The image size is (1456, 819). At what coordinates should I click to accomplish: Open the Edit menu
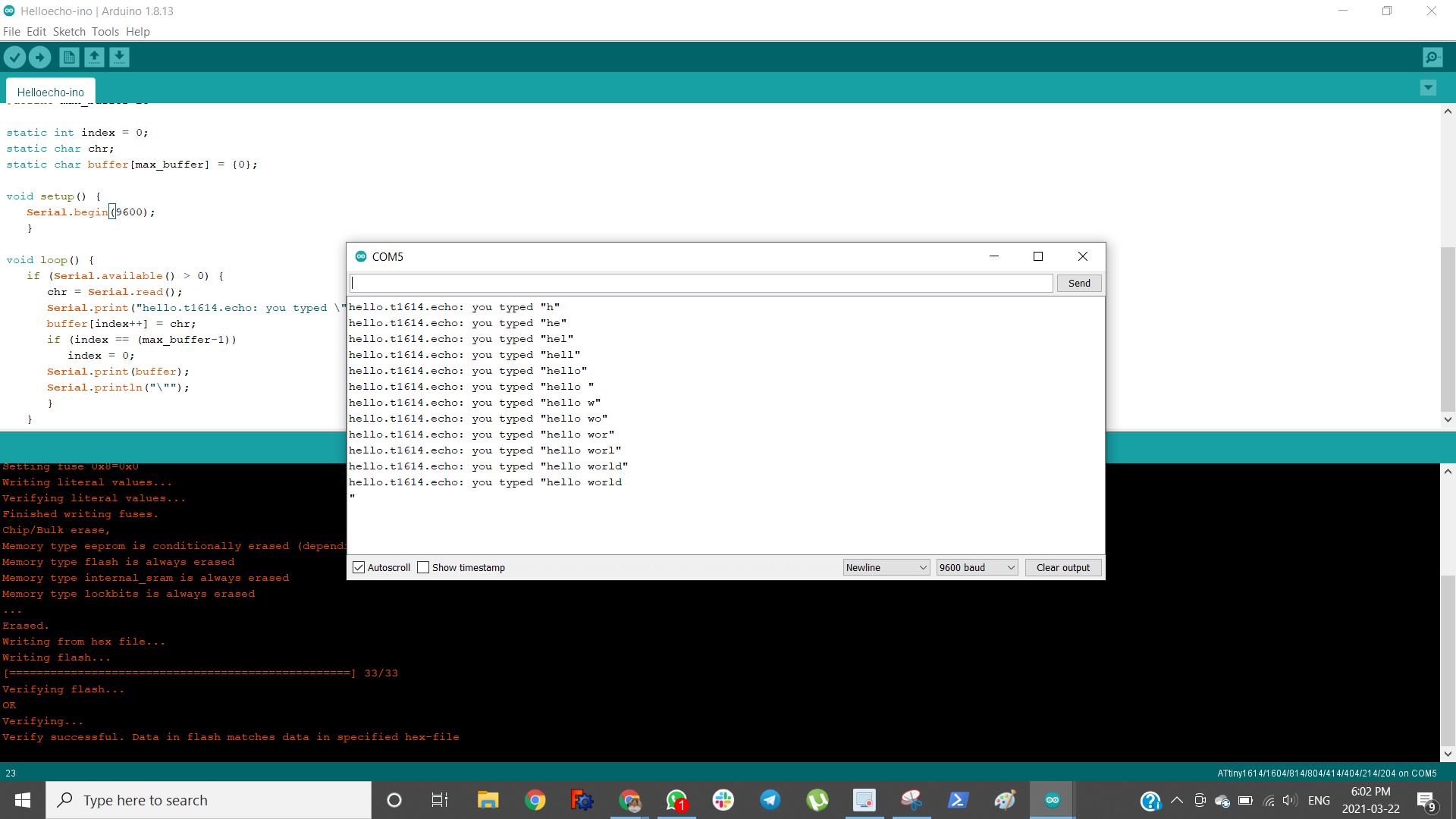pos(36,32)
